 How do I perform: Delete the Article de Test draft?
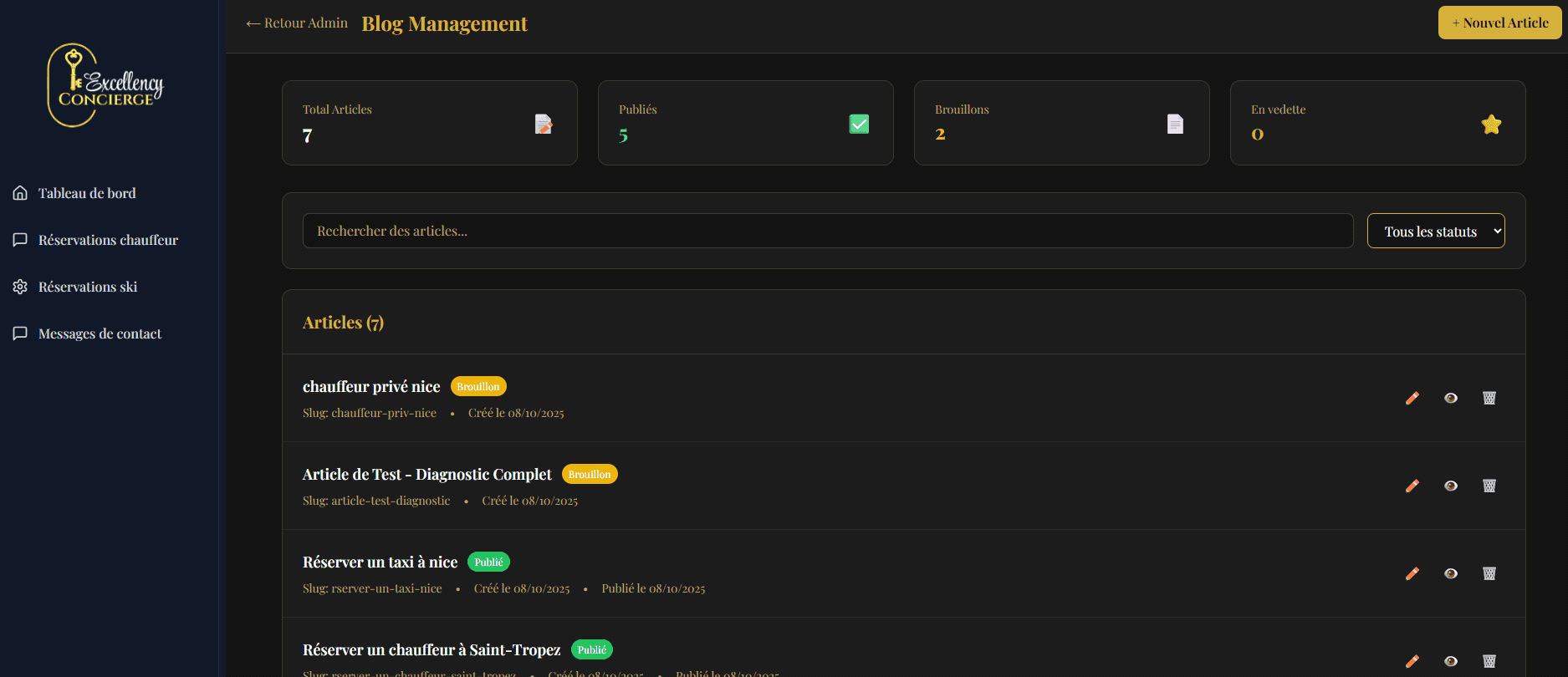click(1489, 486)
